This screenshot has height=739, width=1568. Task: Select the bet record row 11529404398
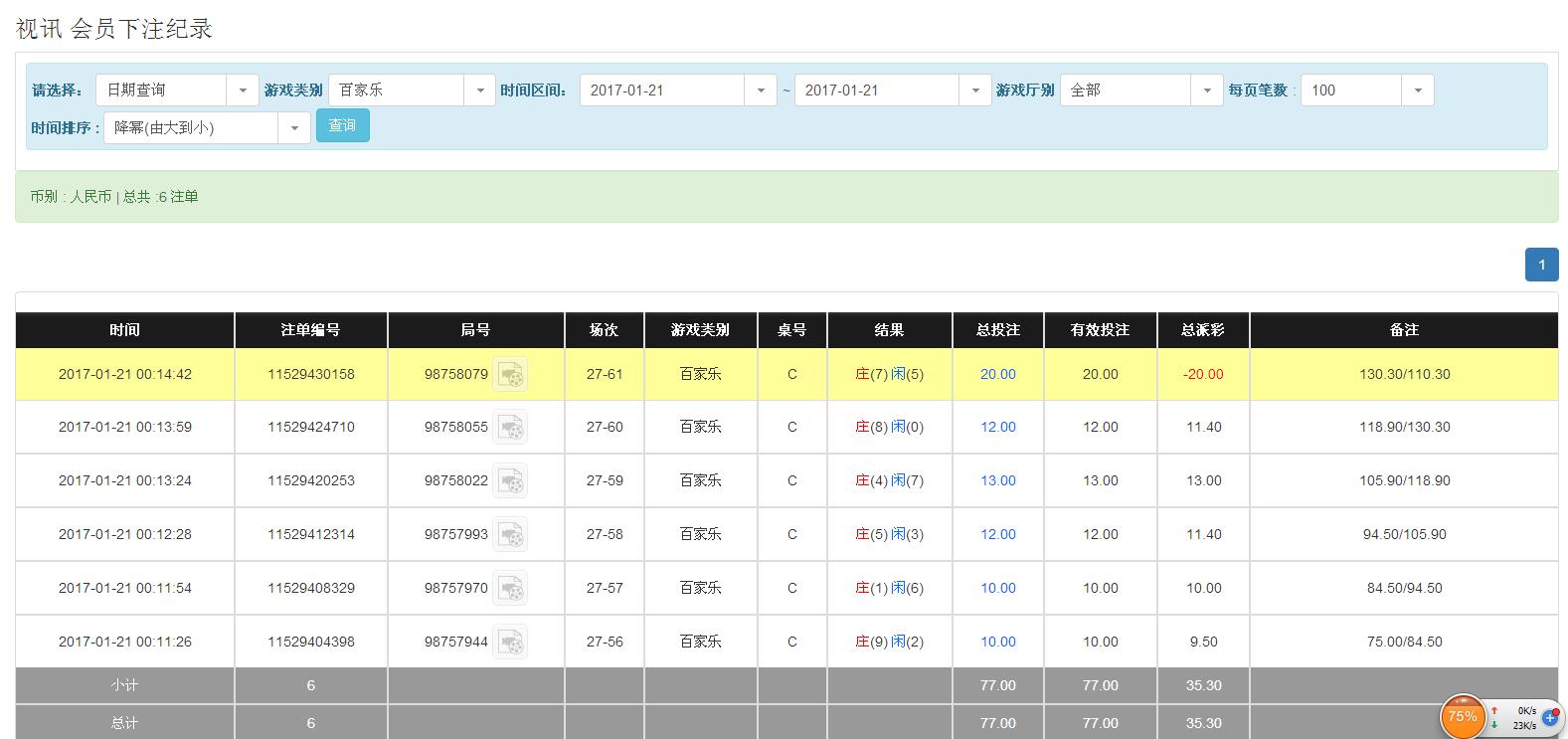click(x=310, y=643)
